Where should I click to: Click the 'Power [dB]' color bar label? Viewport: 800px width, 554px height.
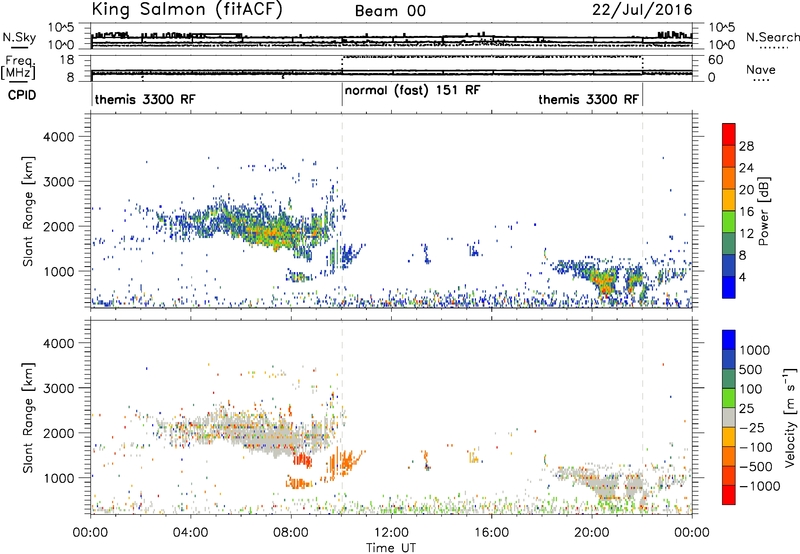(763, 211)
